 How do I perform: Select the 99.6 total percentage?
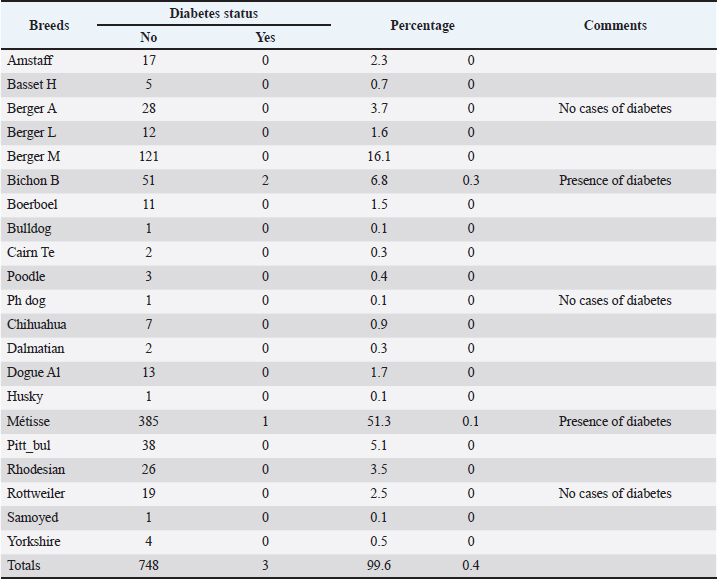pos(379,566)
